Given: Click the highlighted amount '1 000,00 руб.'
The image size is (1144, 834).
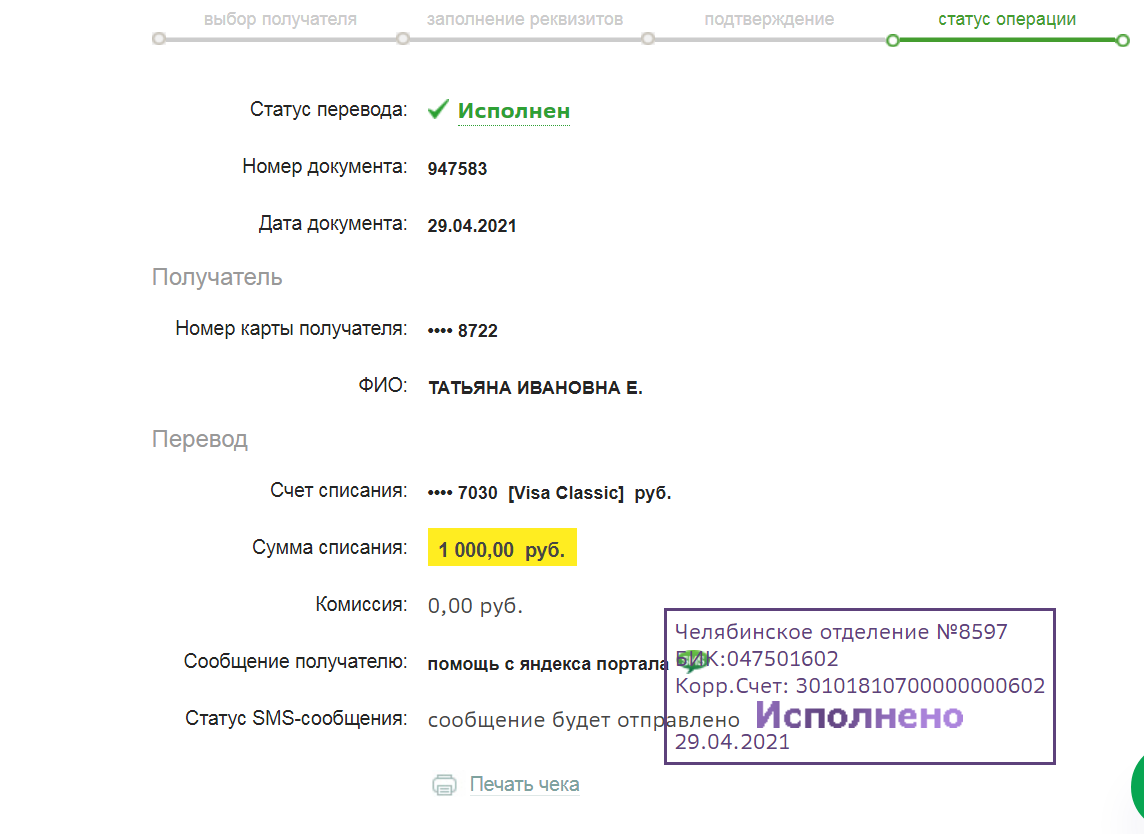Looking at the screenshot, I should pyautogui.click(x=502, y=547).
